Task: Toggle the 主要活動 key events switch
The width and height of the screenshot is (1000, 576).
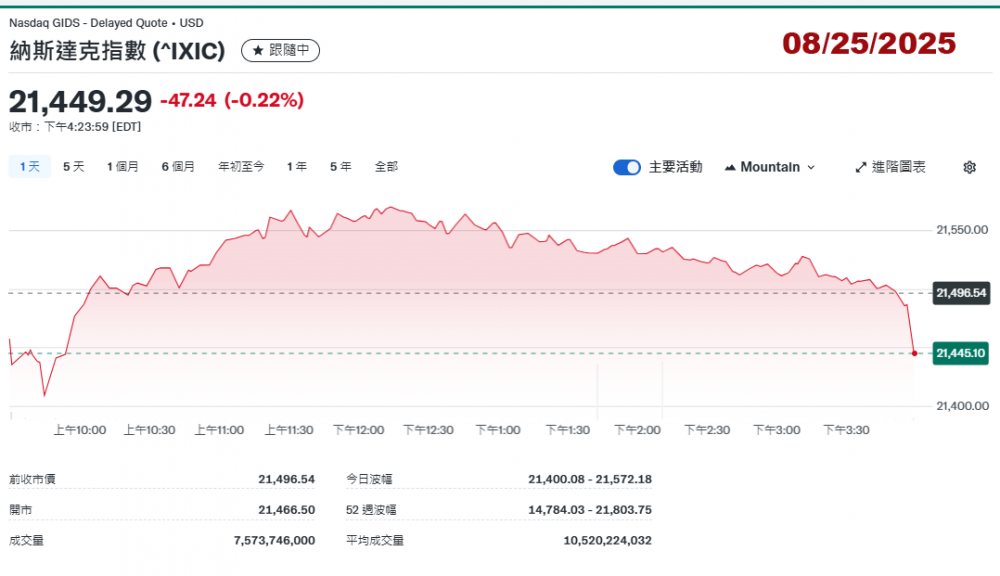Action: click(627, 167)
